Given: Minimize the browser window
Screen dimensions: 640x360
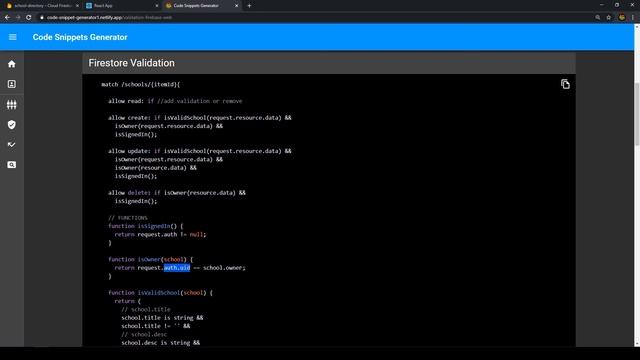Looking at the screenshot, I should point(602,5).
